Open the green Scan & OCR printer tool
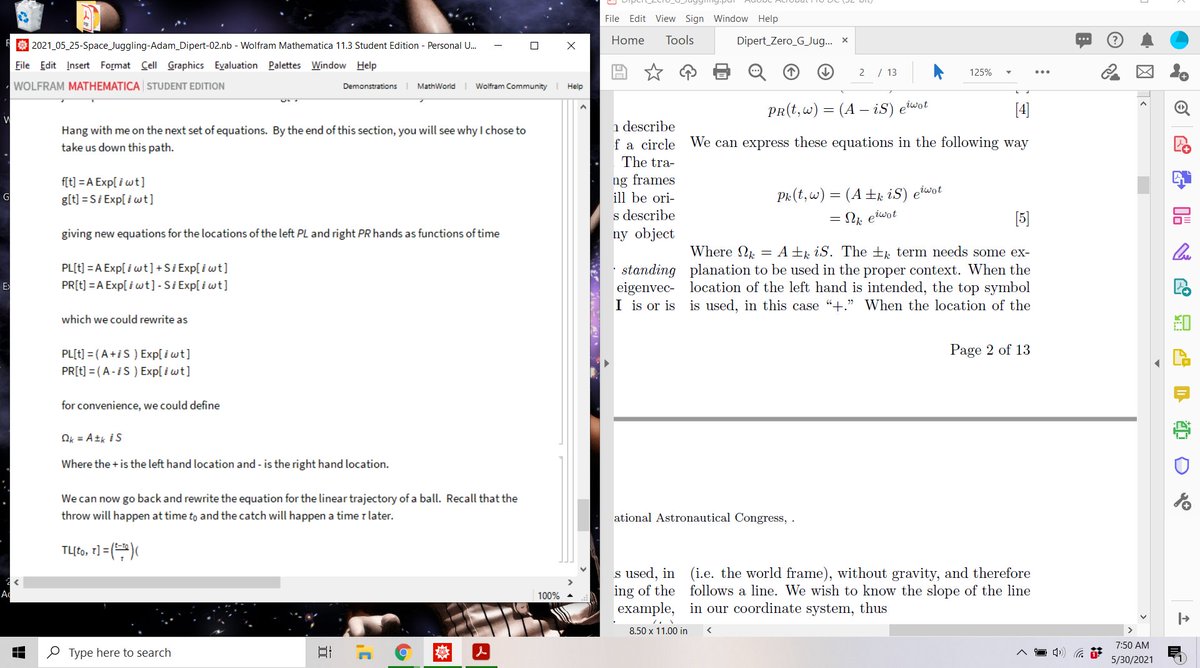The height and width of the screenshot is (668, 1200). pyautogui.click(x=1181, y=432)
